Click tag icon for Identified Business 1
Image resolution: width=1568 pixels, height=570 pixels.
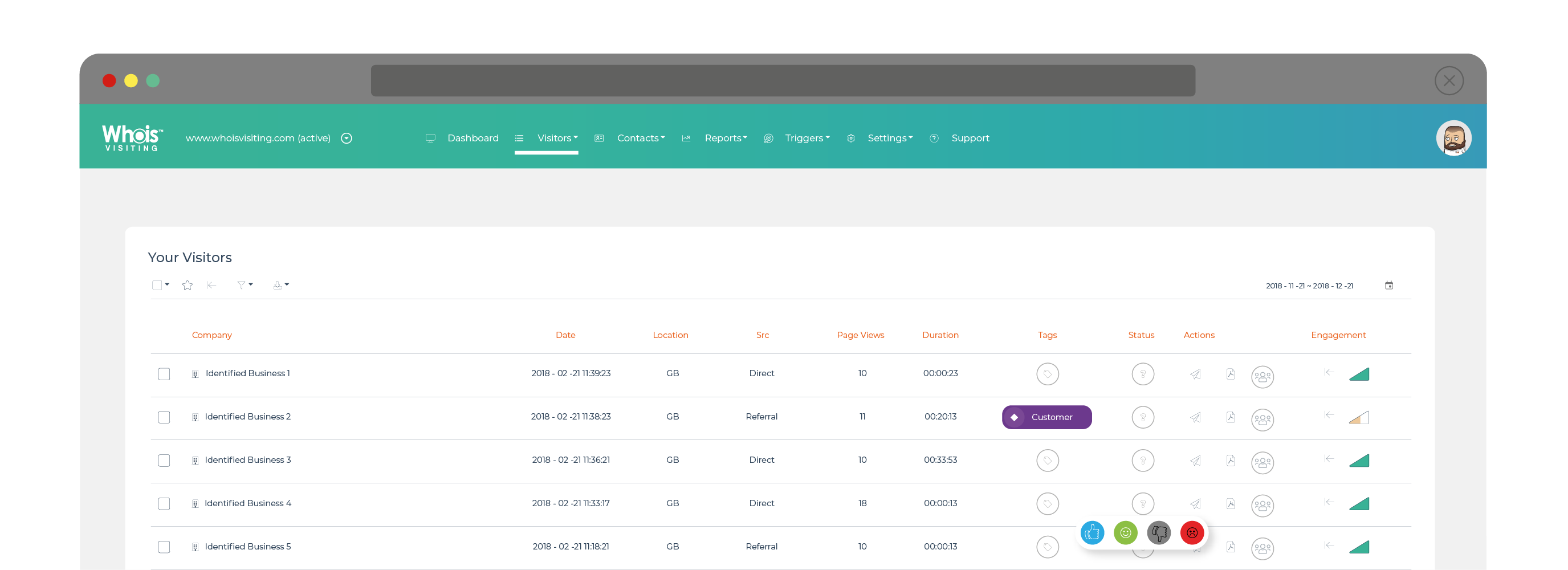1047,374
